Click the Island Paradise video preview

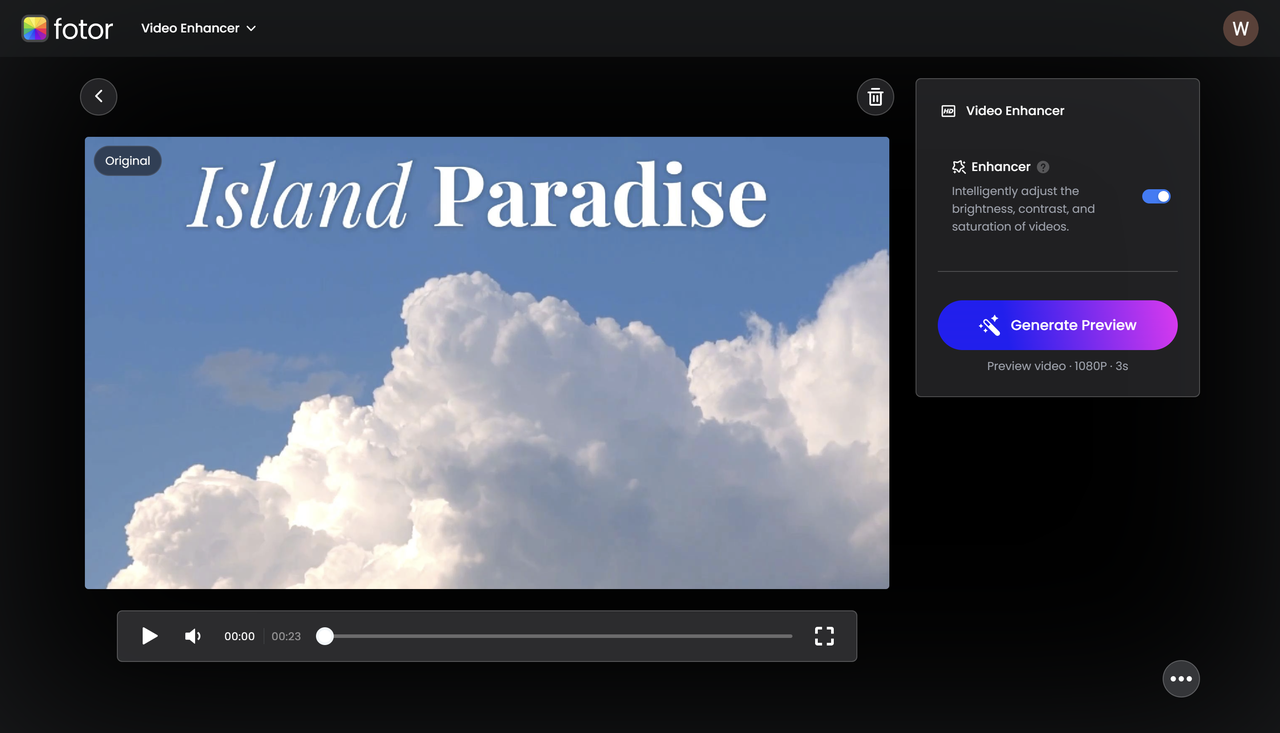pos(486,362)
